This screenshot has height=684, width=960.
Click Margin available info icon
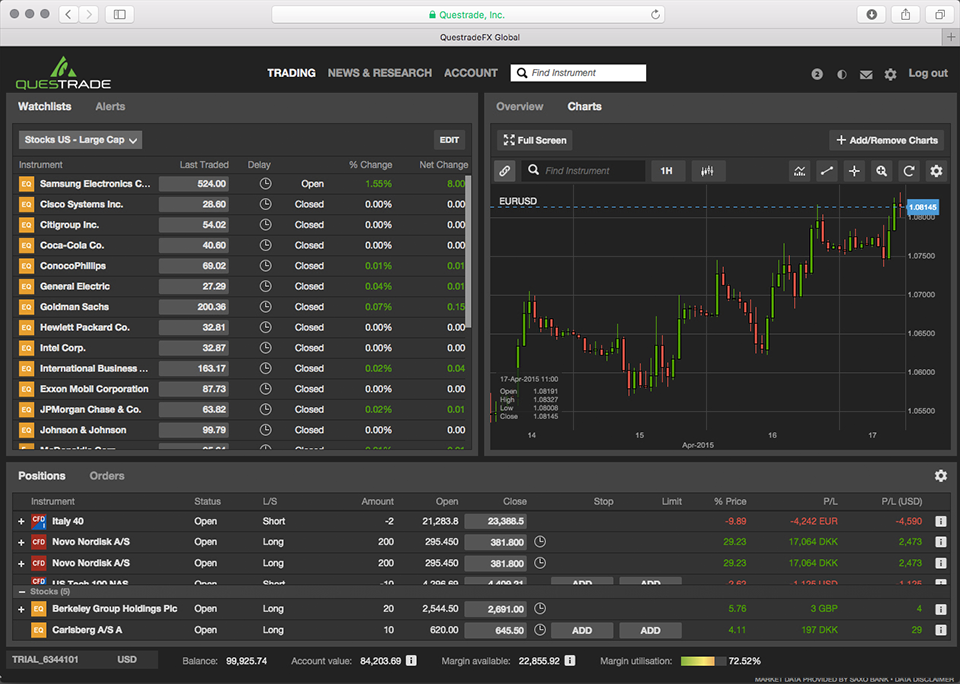click(x=569, y=661)
